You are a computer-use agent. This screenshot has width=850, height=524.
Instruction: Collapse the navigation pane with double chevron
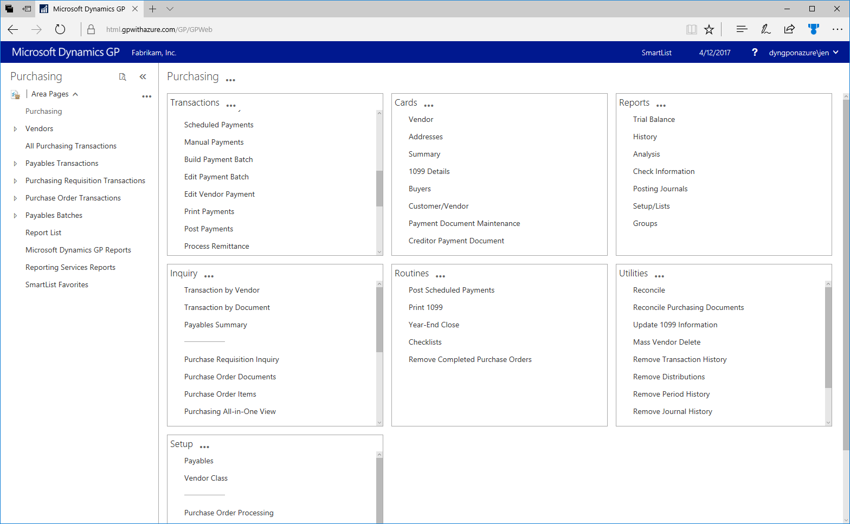pyautogui.click(x=143, y=77)
